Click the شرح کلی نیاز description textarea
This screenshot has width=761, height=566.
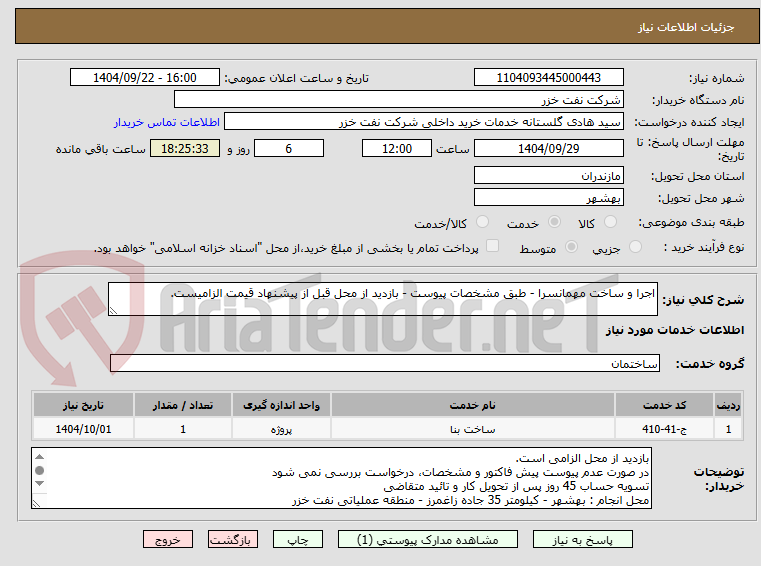coord(382,299)
